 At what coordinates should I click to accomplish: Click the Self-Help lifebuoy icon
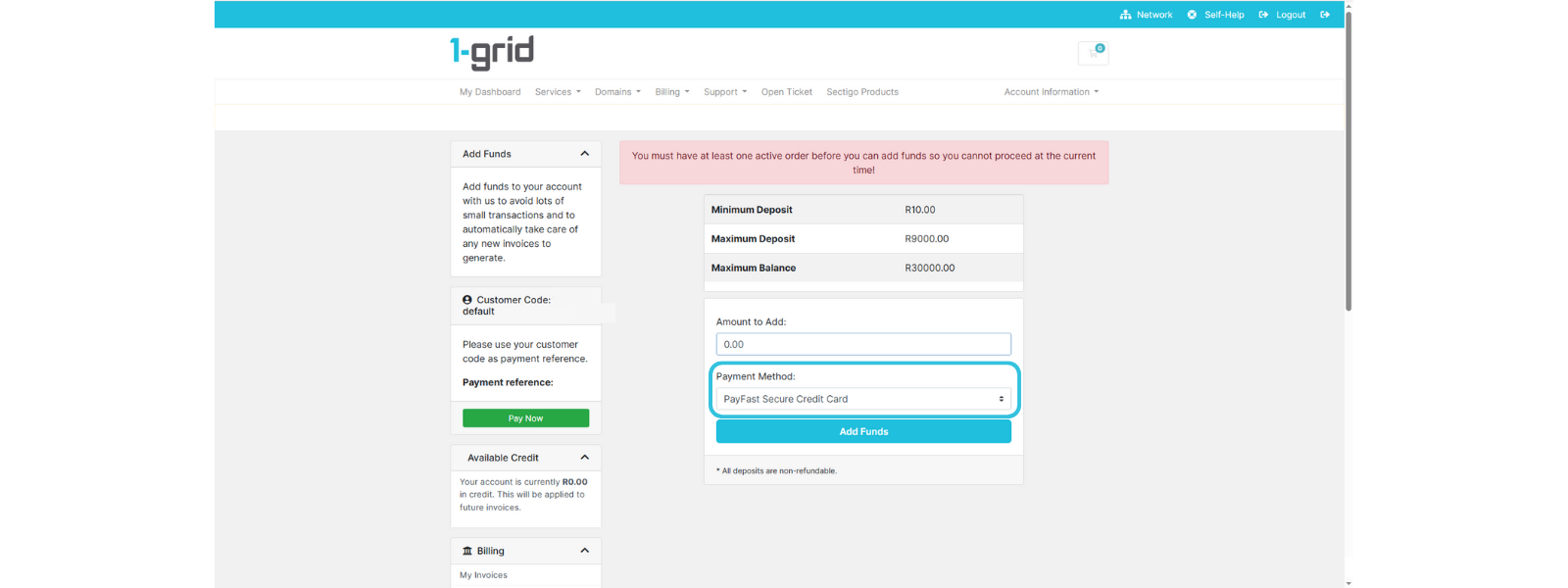(x=1192, y=15)
